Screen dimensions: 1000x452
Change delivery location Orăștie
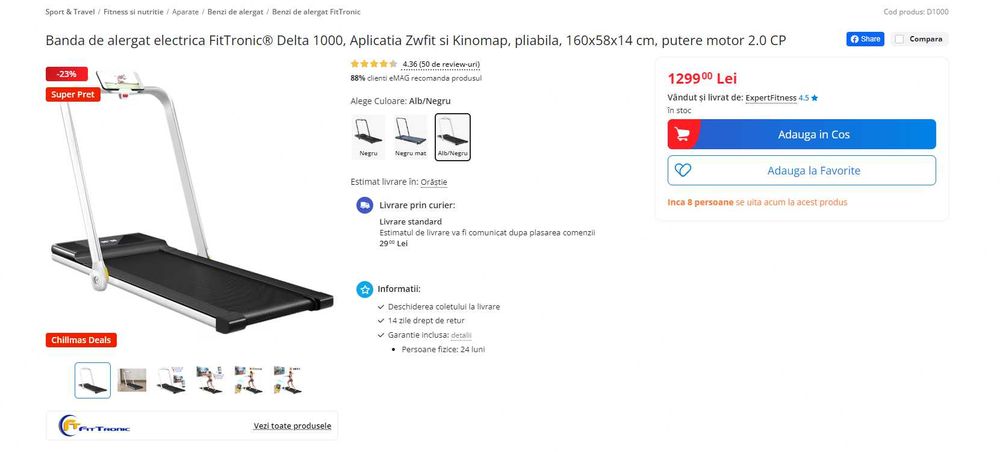coord(434,182)
